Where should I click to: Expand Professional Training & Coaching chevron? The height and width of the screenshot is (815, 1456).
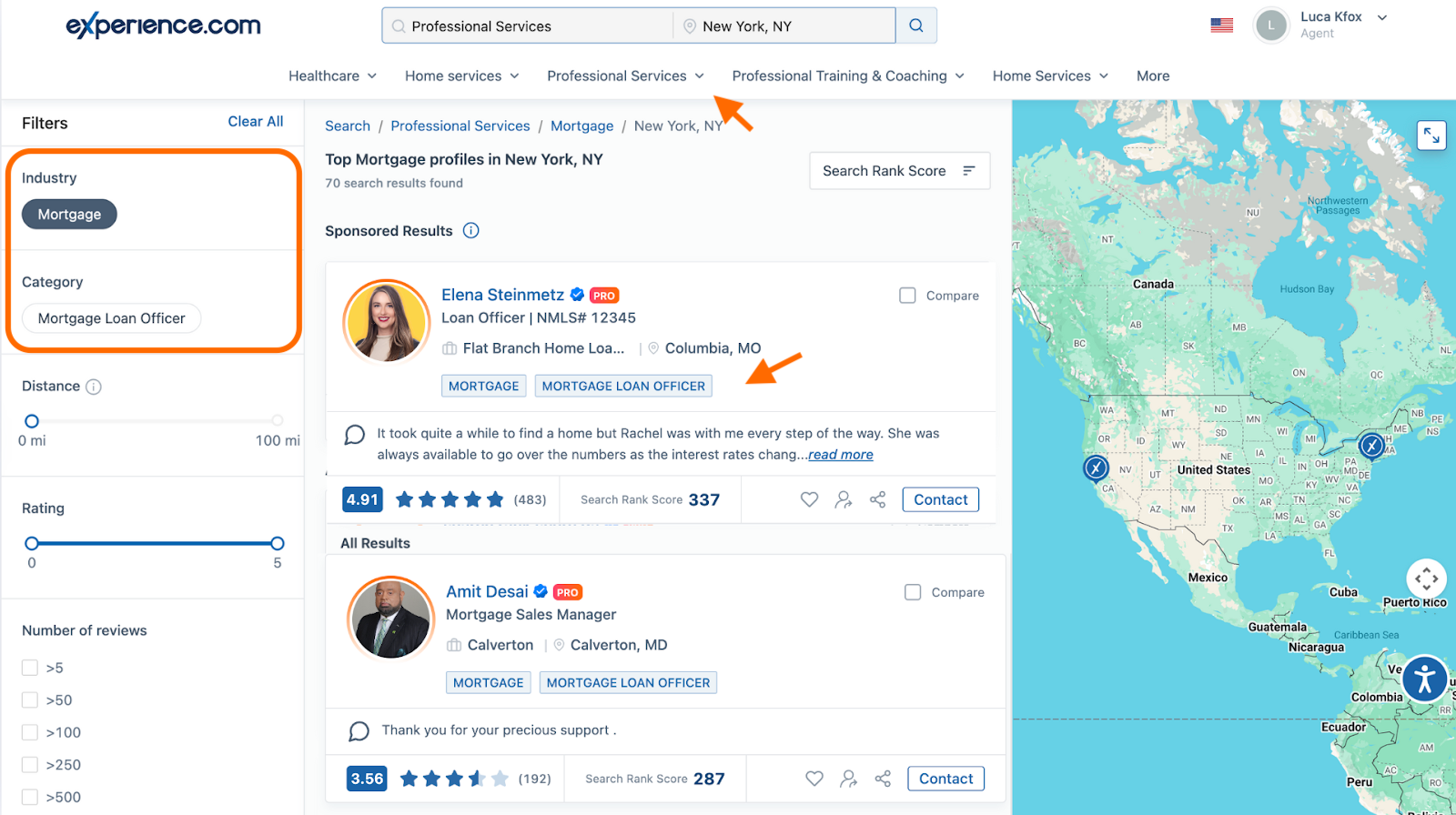[x=960, y=76]
